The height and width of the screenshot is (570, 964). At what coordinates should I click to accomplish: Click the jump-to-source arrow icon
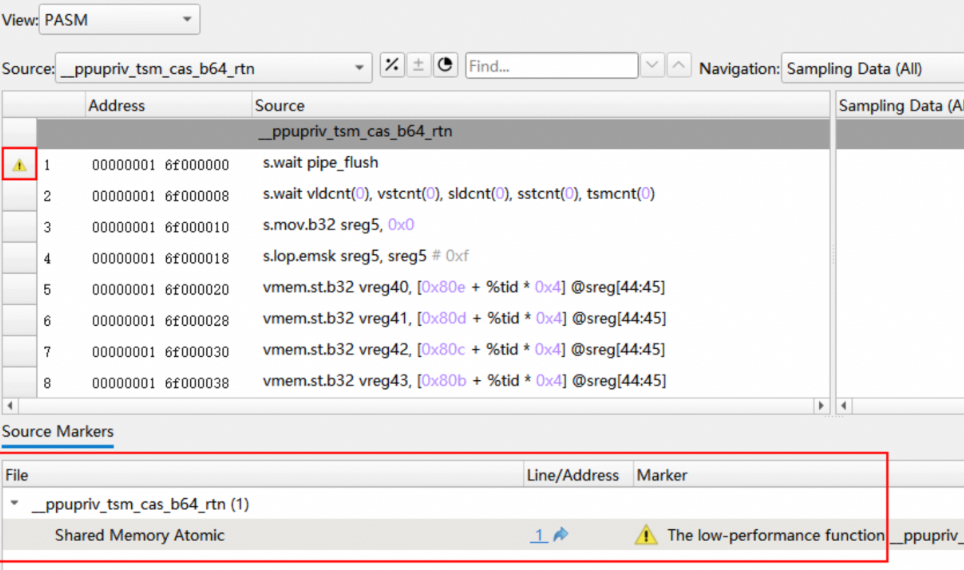tap(560, 535)
